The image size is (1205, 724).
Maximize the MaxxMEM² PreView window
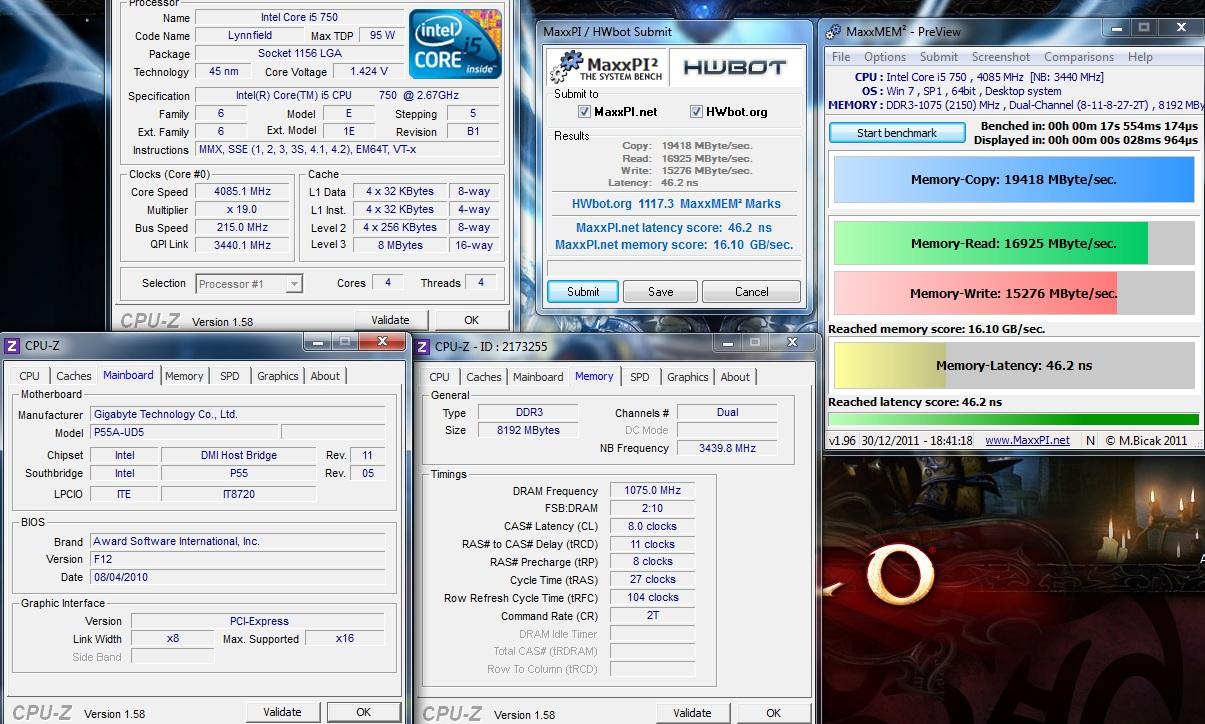(1145, 28)
